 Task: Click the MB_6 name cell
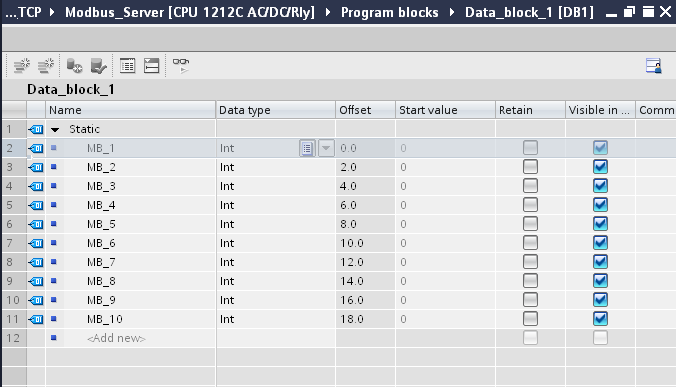click(x=140, y=243)
